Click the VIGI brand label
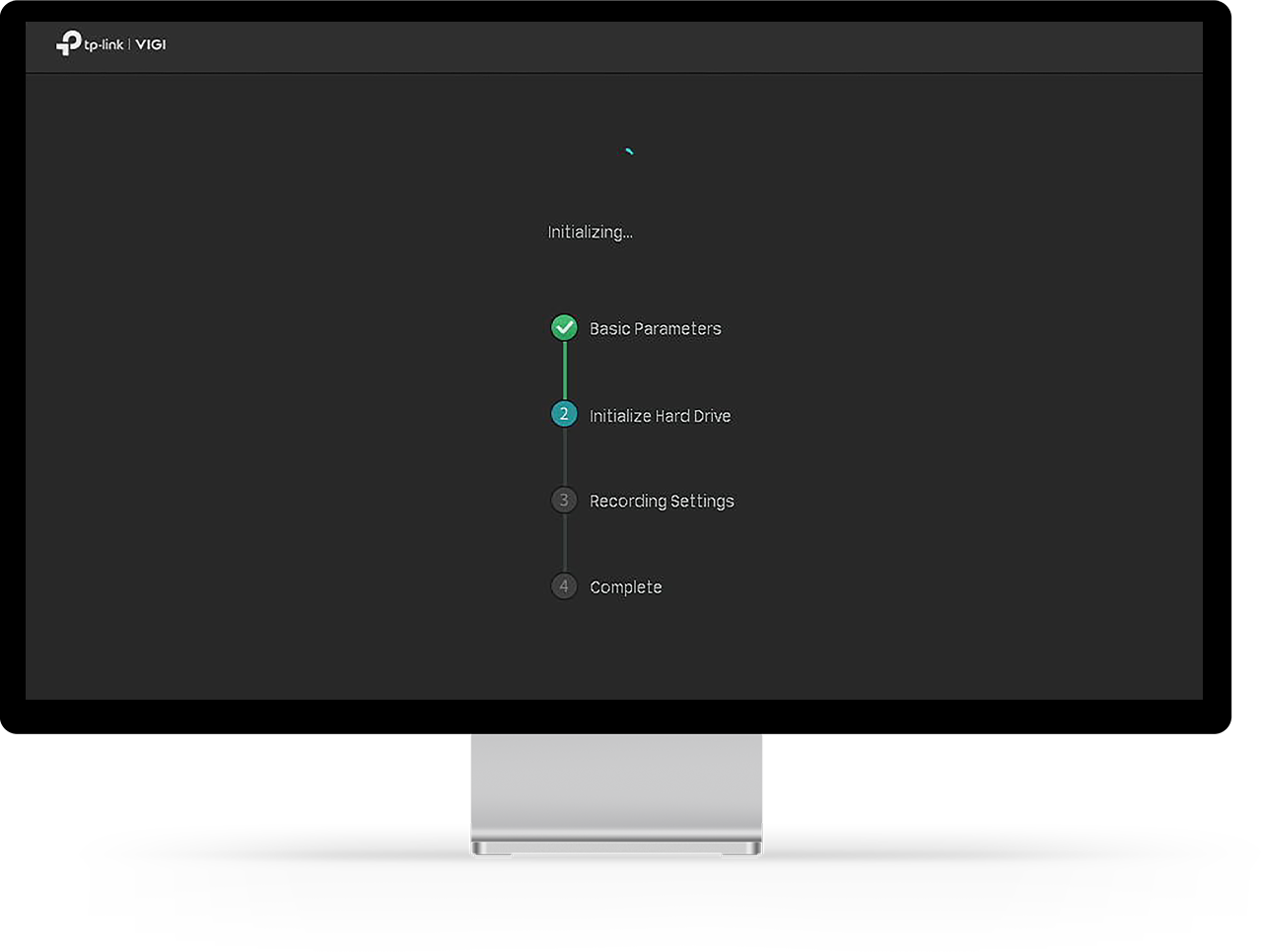 pyautogui.click(x=151, y=44)
